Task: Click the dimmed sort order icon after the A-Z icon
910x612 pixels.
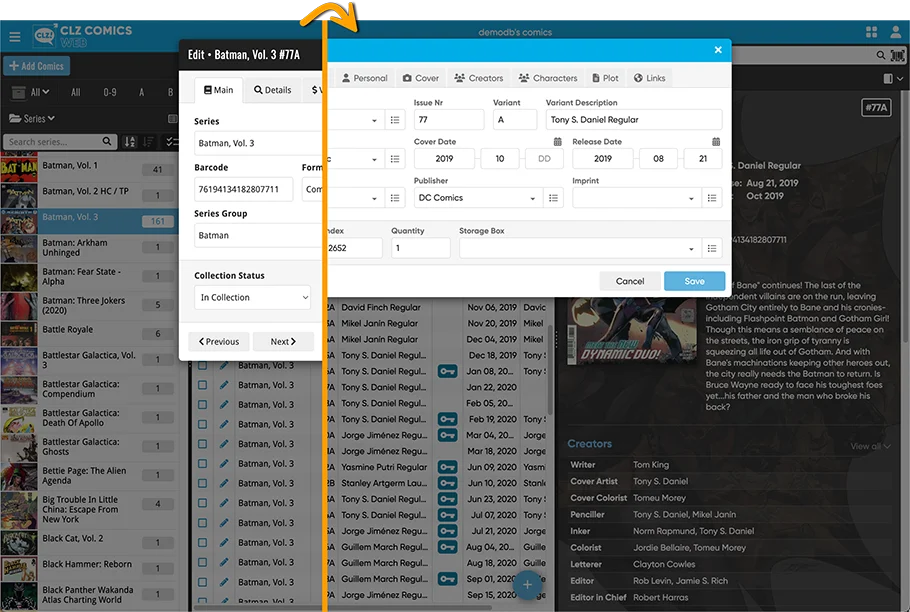Action: tap(149, 142)
